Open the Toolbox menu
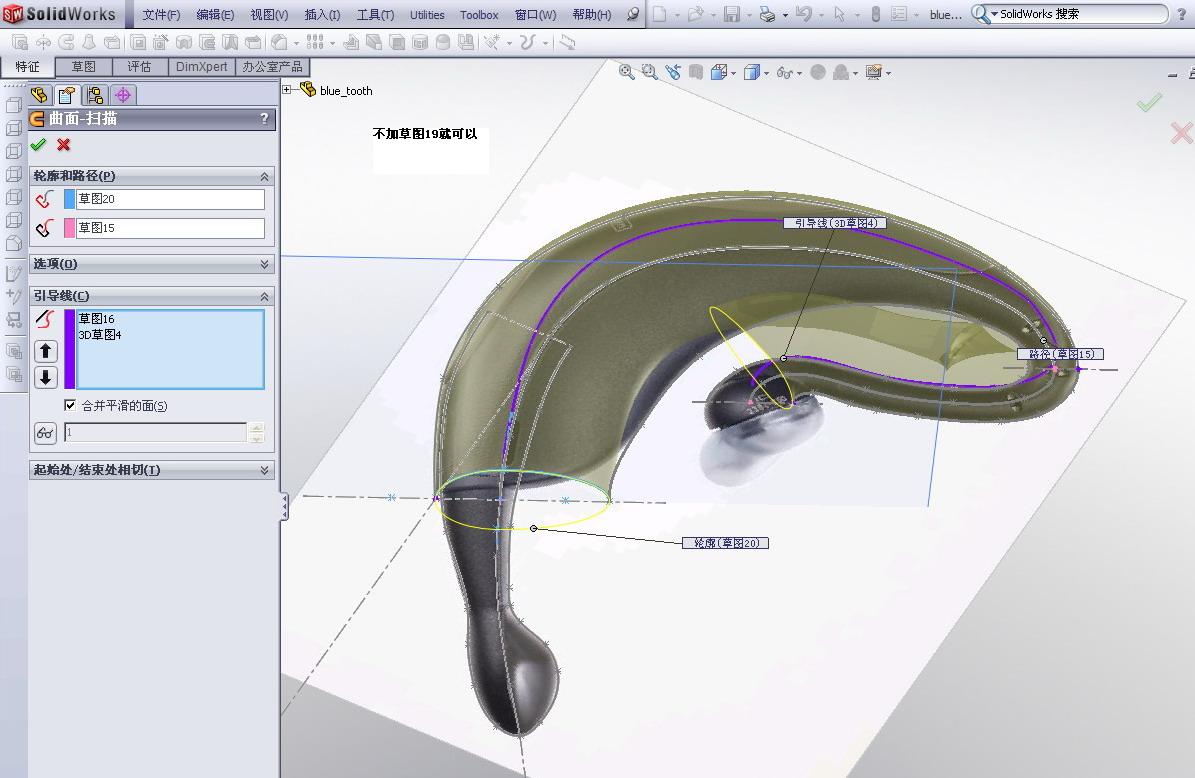 click(479, 14)
